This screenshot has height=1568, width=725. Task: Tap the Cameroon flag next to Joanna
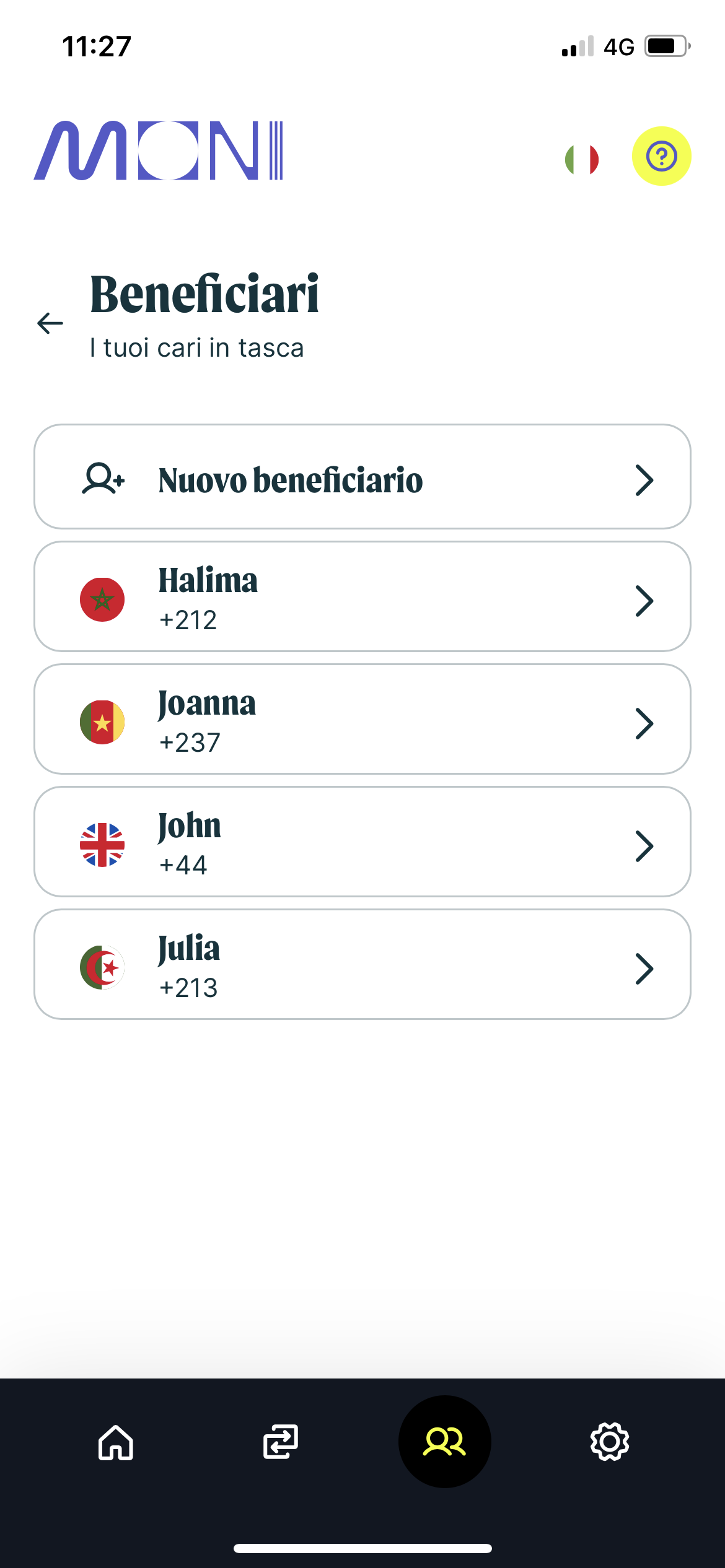pos(102,722)
